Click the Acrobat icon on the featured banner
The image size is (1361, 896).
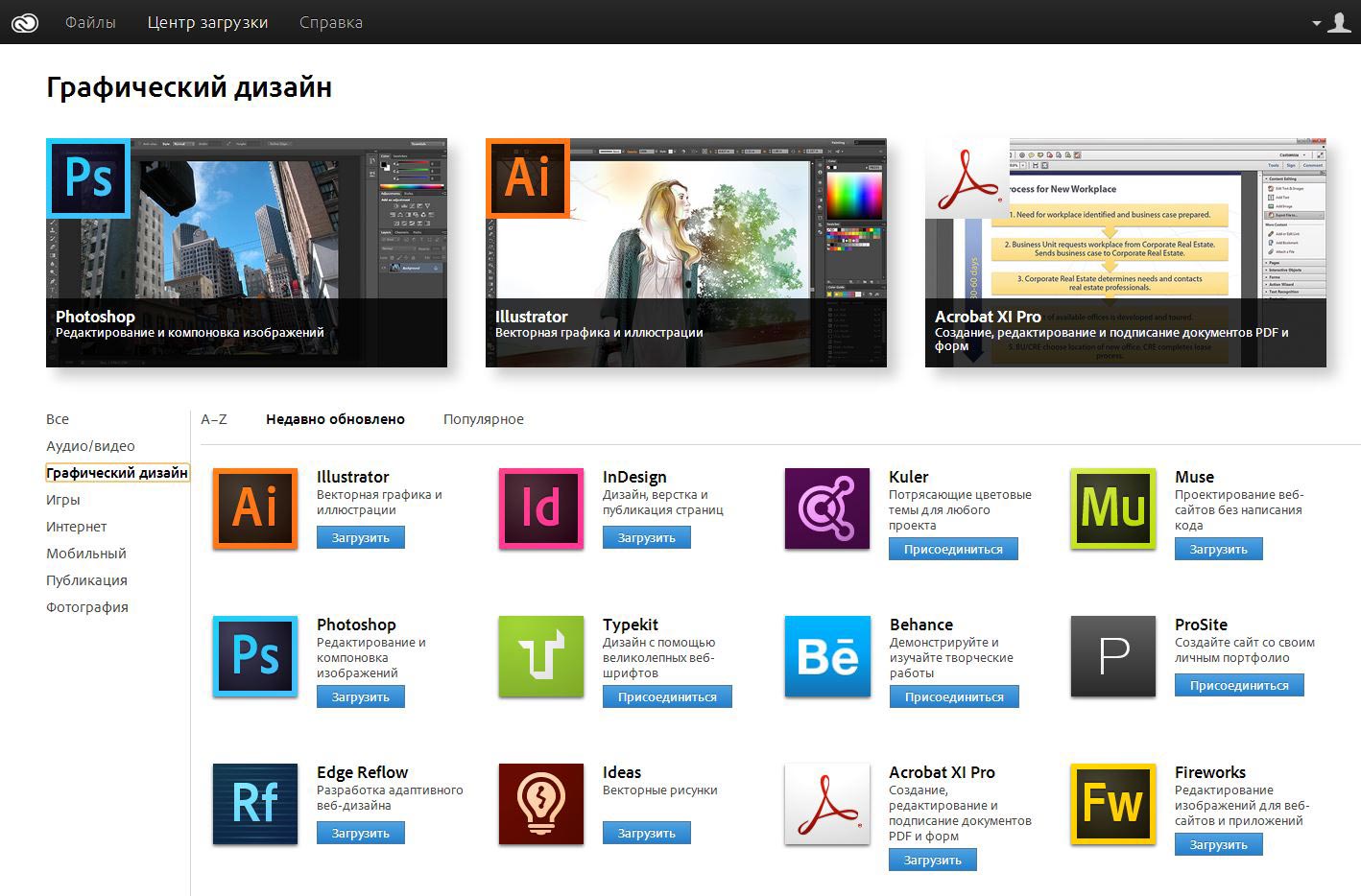(x=967, y=179)
